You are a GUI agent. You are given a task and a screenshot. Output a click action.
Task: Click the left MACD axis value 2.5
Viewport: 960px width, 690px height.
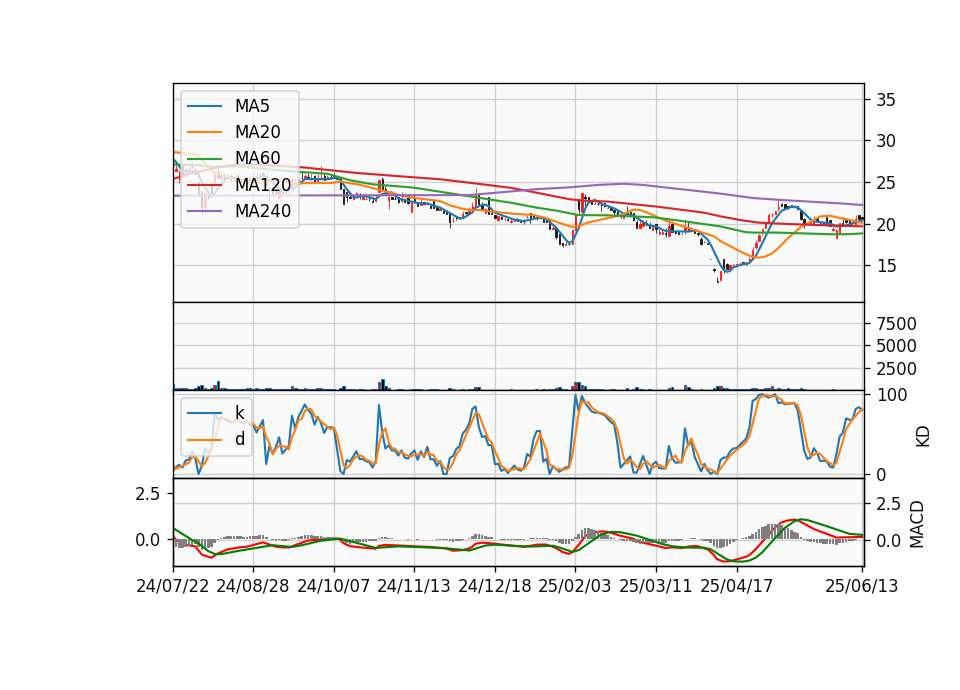148,494
